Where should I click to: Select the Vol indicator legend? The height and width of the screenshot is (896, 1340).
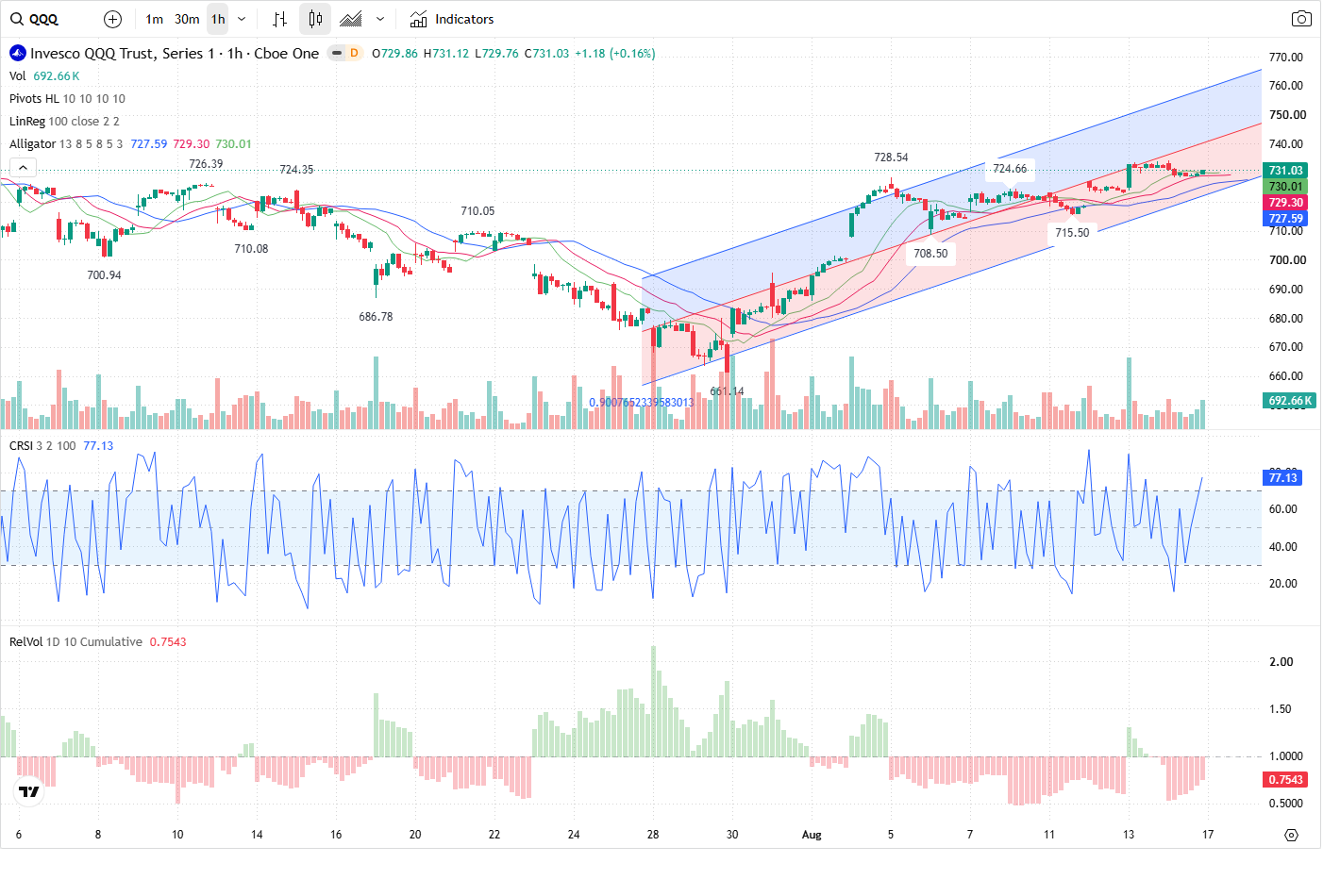point(18,76)
